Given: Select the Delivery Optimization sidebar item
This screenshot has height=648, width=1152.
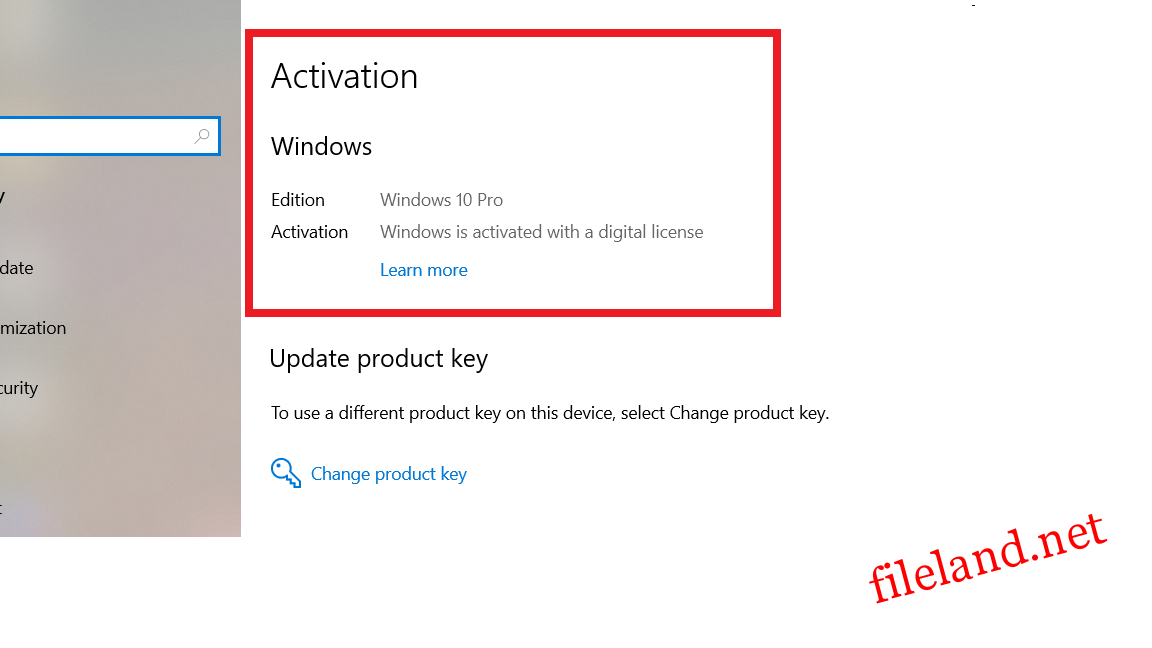Looking at the screenshot, I should 33,328.
